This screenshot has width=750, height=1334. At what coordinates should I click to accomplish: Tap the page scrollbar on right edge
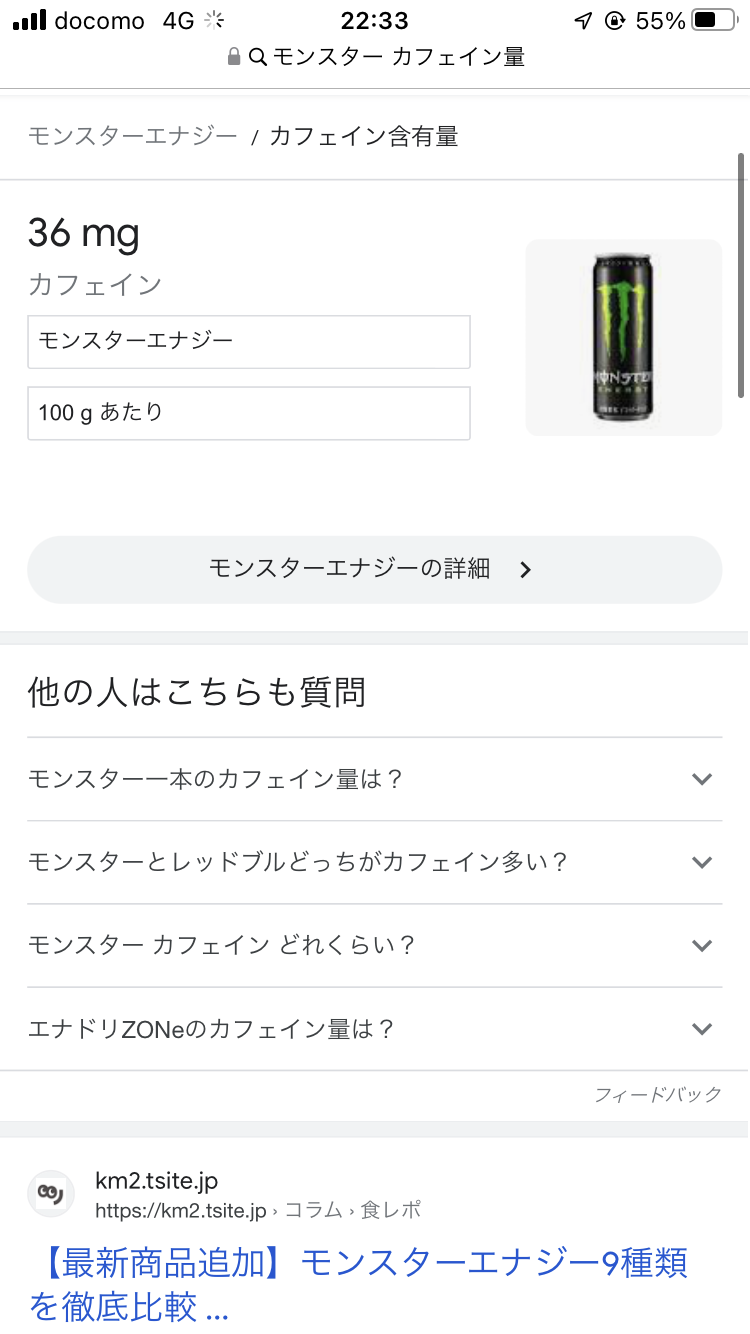741,275
